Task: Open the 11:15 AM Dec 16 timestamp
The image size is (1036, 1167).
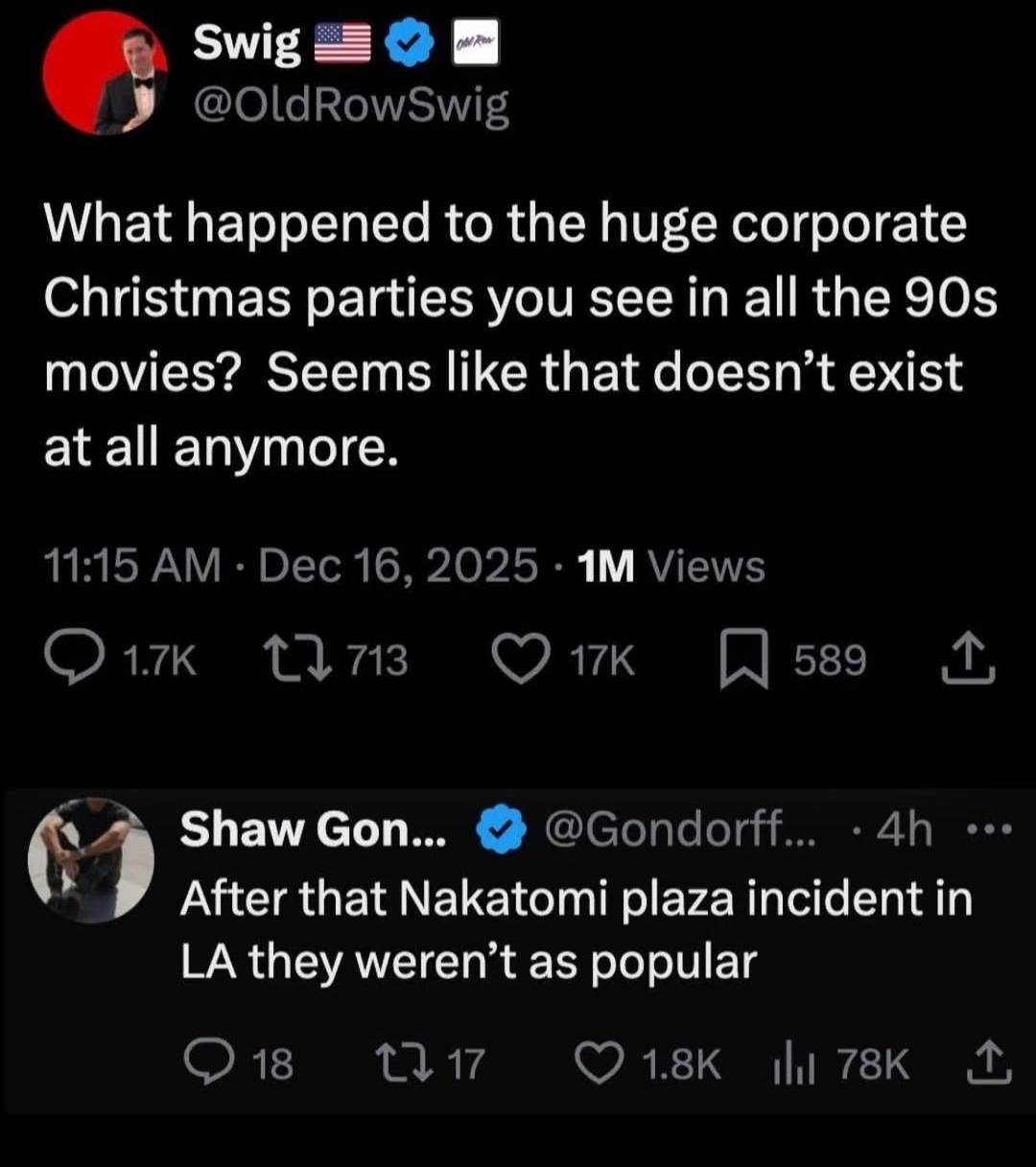Action: 290,567
